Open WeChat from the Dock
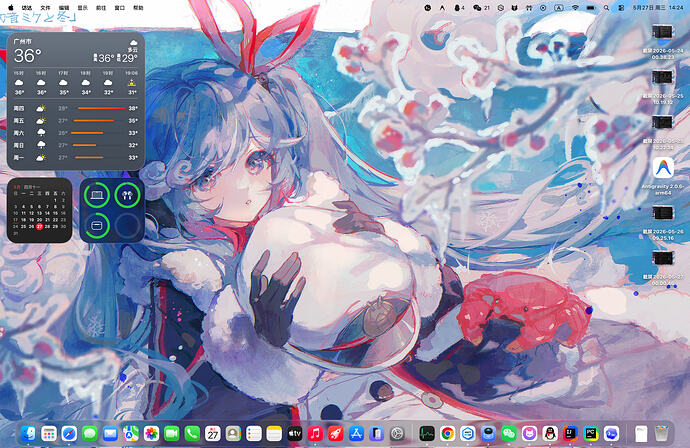 click(509, 434)
